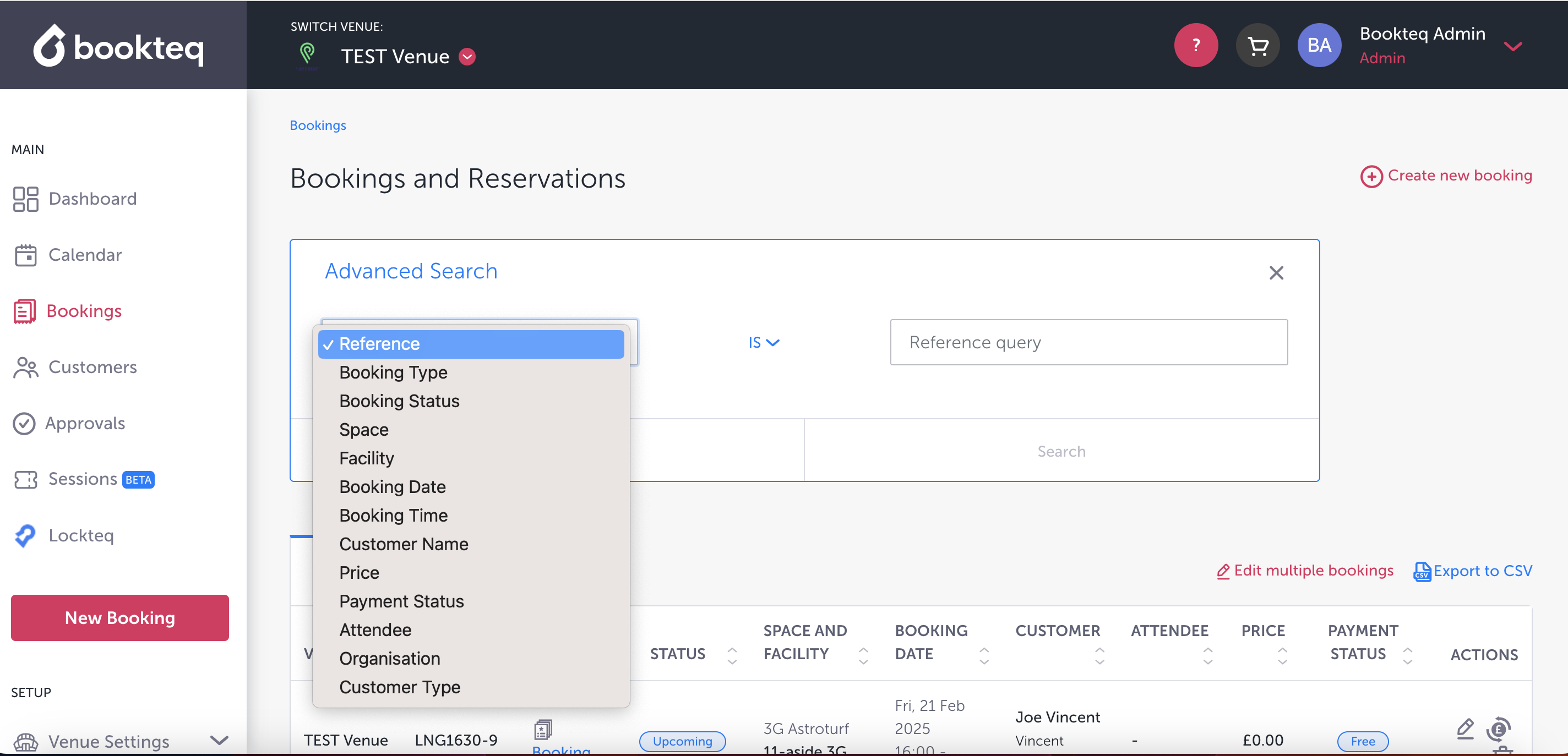This screenshot has width=1568, height=756.
Task: Click the edit pencil icon in Actions
Action: (x=1464, y=727)
